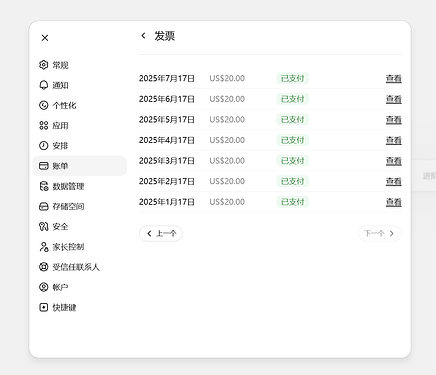Image resolution: width=436 pixels, height=375 pixels.
Task: Click the 个性化 sidebar icon
Action: coord(44,105)
